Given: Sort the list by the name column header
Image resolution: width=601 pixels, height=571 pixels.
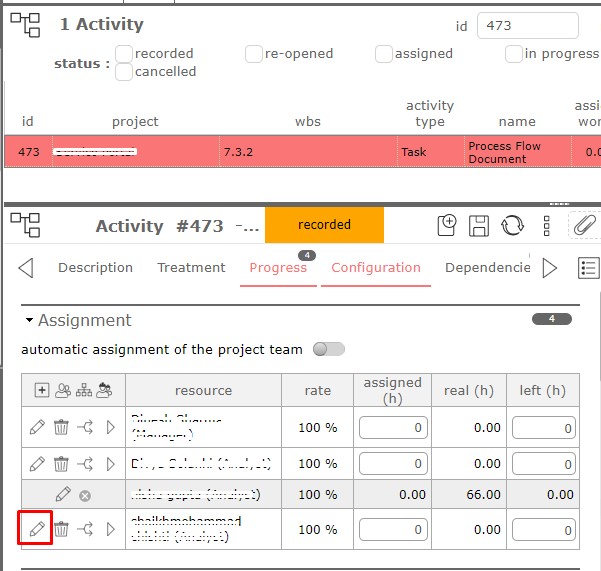Looking at the screenshot, I should pos(517,121).
